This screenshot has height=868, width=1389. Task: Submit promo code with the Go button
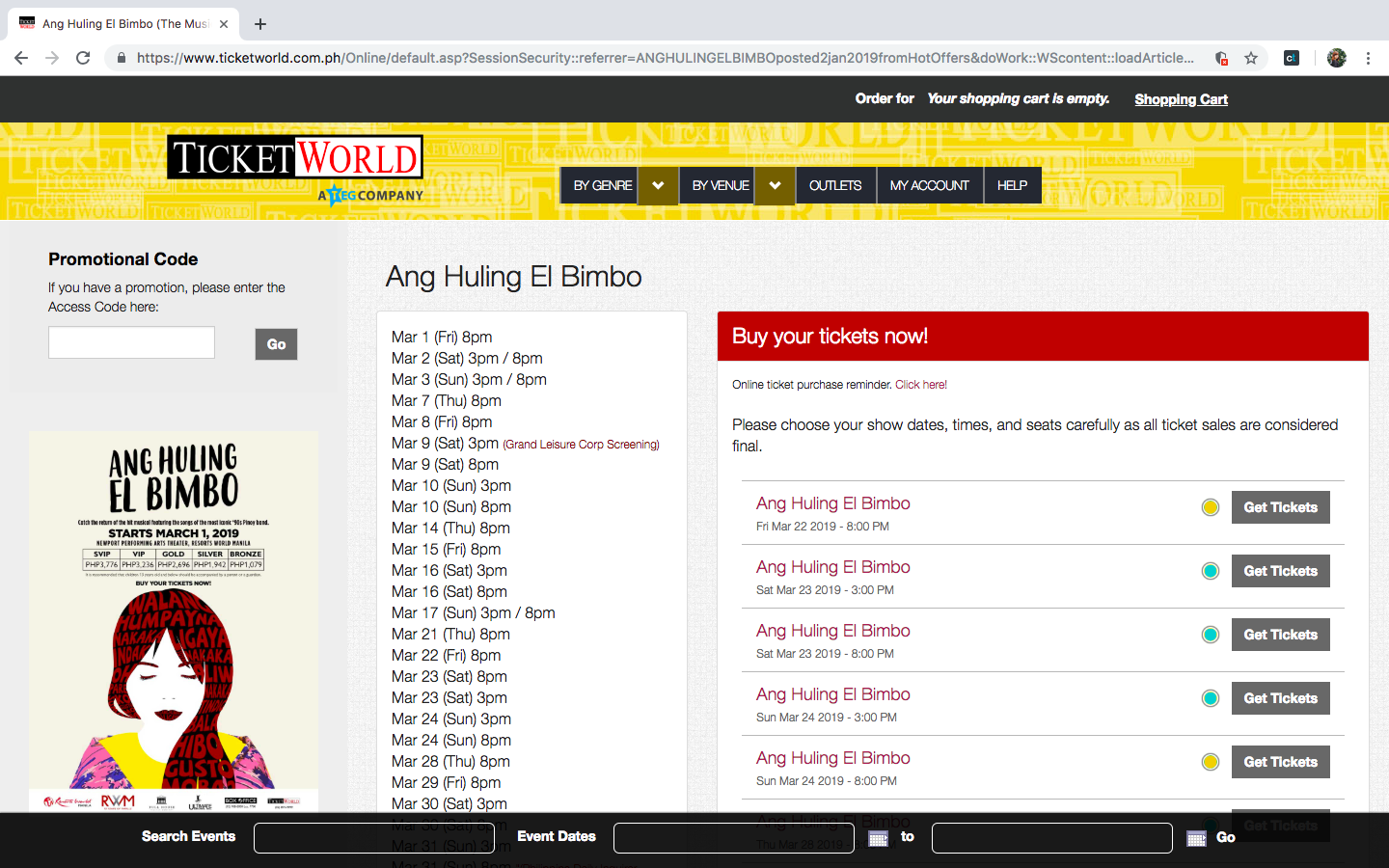coord(276,344)
